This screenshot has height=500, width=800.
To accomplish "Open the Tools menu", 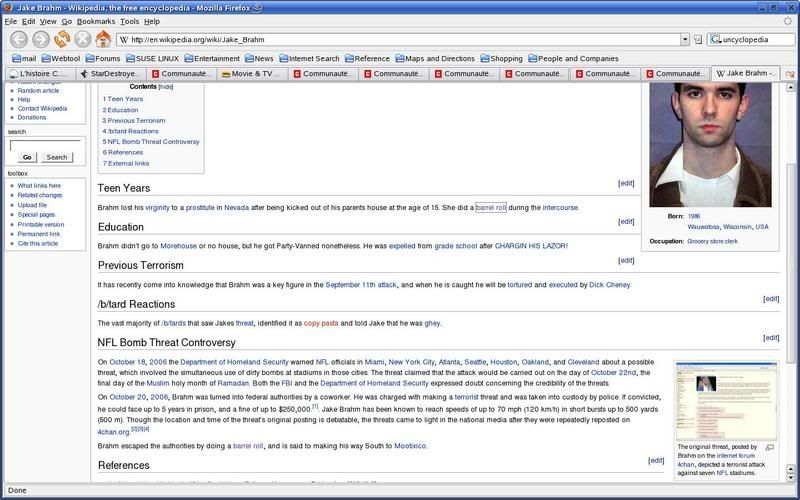I will (x=130, y=21).
